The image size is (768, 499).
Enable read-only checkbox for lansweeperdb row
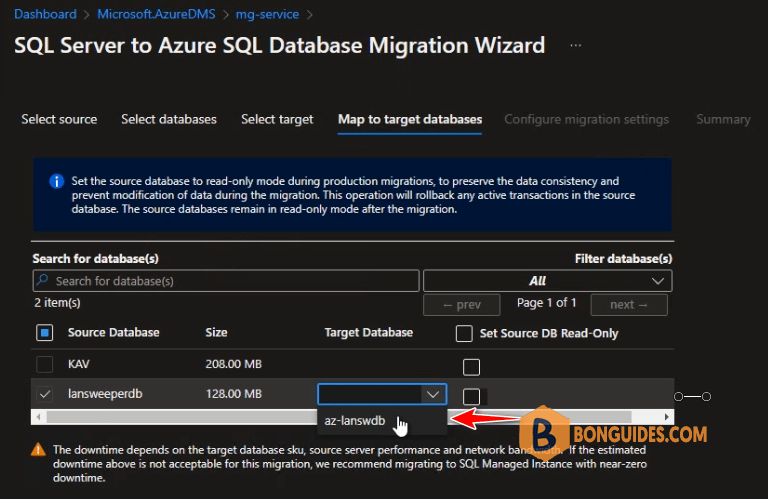(471, 397)
